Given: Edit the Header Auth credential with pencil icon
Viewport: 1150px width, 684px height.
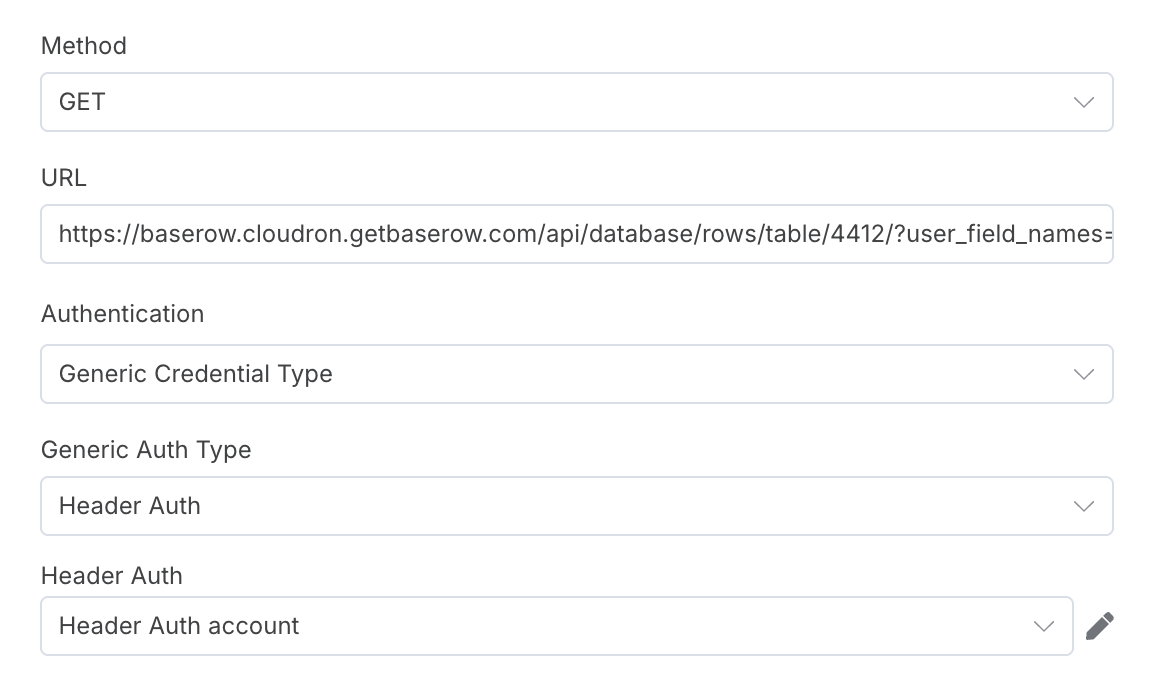Looking at the screenshot, I should (1099, 626).
